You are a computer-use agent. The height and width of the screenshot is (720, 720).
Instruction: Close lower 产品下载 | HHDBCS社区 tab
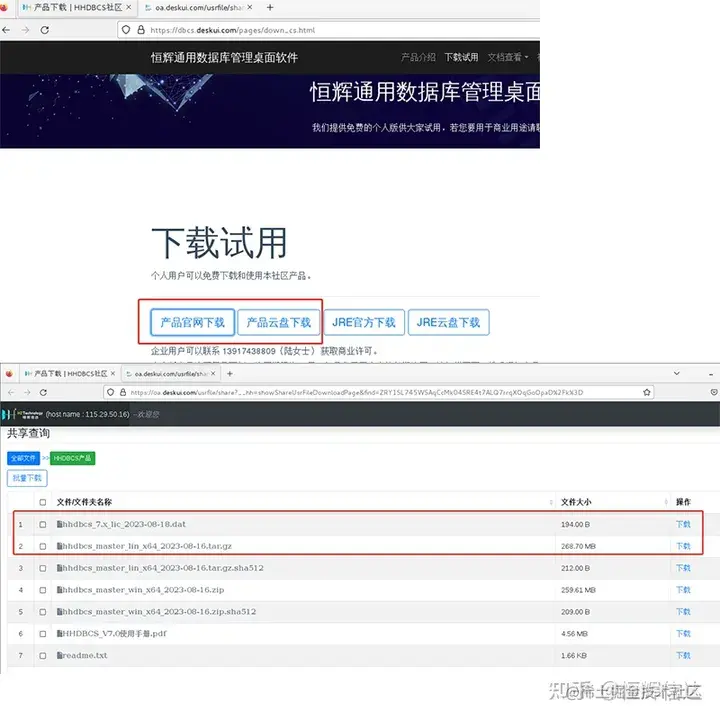(112, 374)
